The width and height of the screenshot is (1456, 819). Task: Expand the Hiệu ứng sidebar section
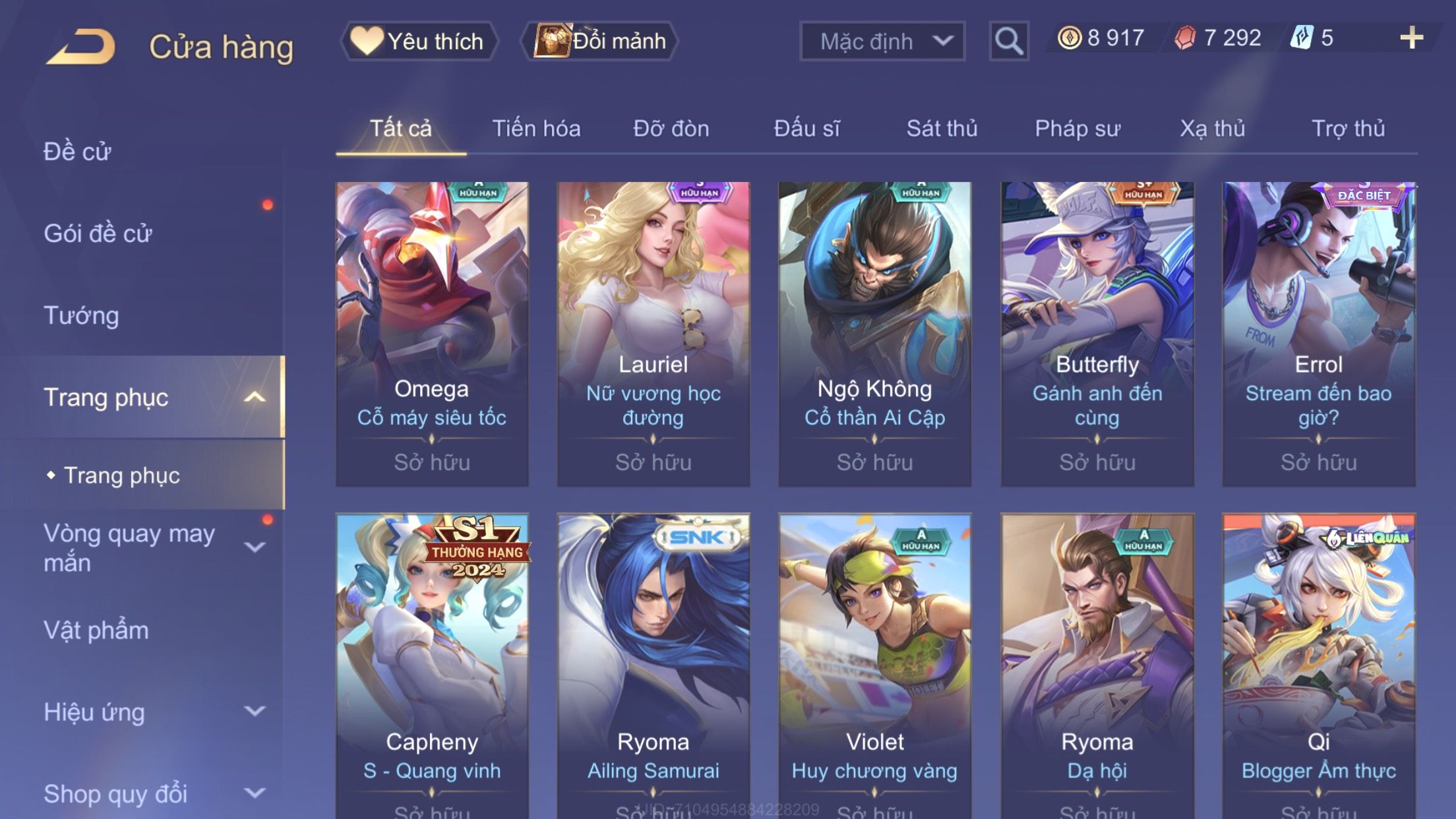click(x=255, y=711)
